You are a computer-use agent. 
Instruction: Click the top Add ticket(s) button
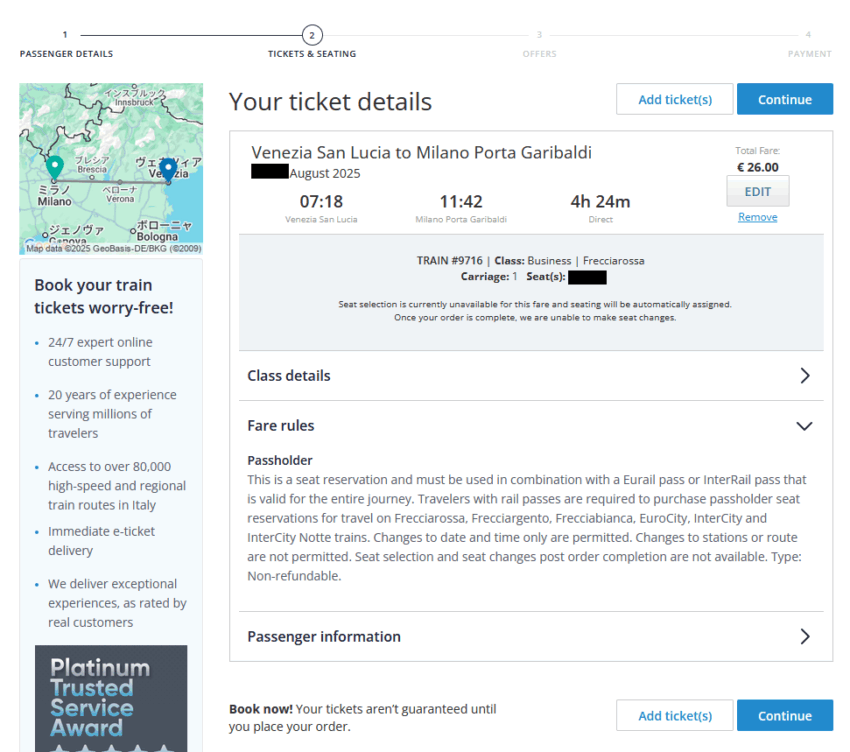675,99
